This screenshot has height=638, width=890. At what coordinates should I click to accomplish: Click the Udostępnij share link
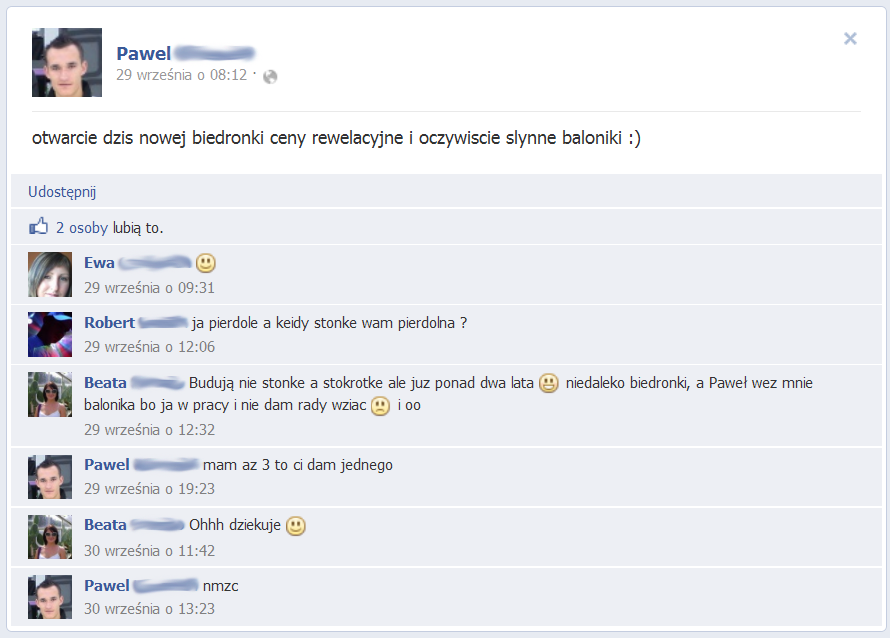62,192
